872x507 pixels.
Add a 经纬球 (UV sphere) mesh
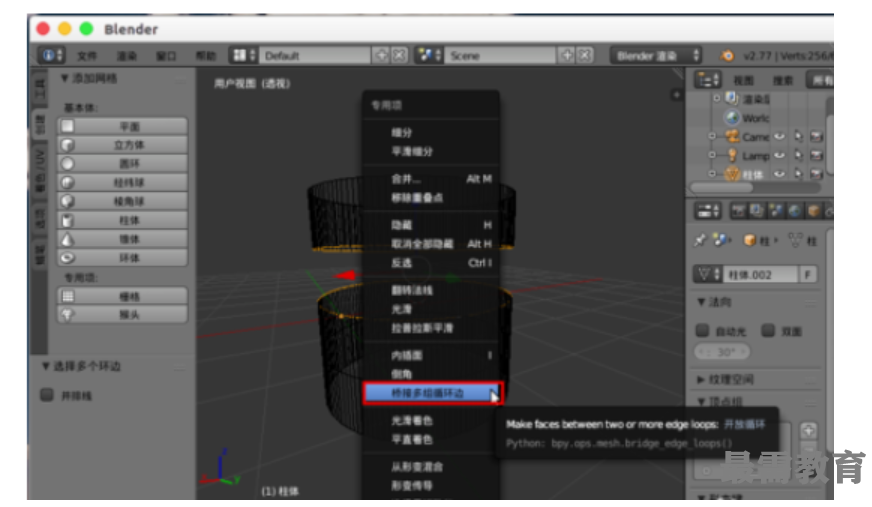click(x=122, y=183)
